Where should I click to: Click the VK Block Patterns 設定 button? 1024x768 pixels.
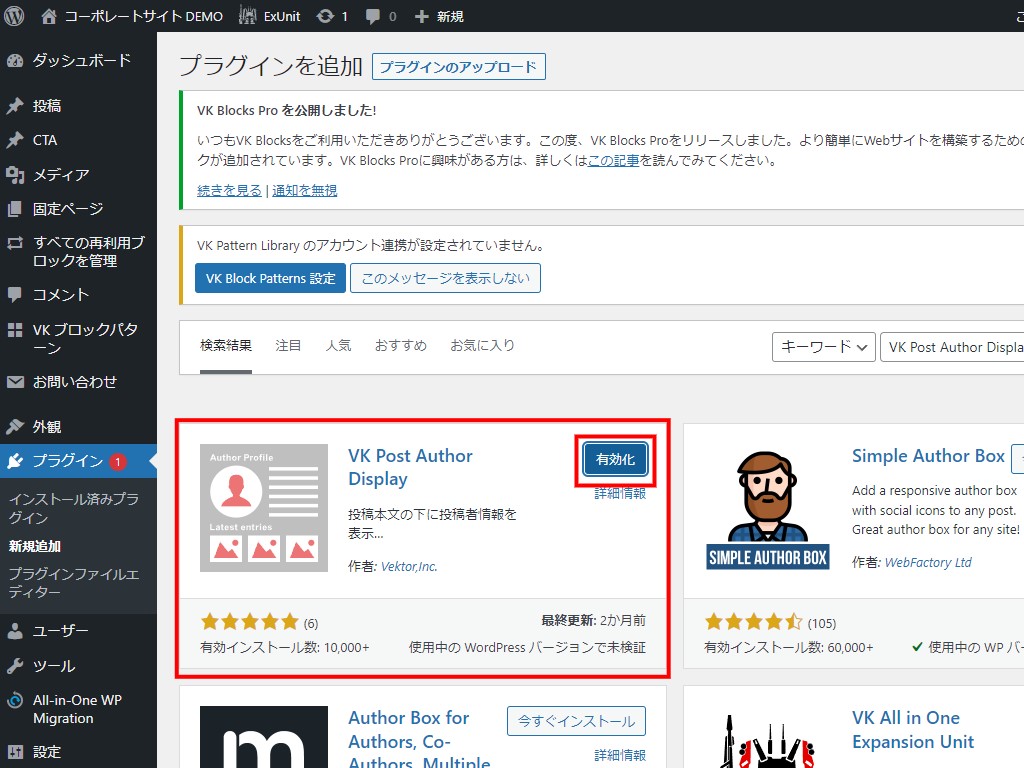tap(270, 278)
